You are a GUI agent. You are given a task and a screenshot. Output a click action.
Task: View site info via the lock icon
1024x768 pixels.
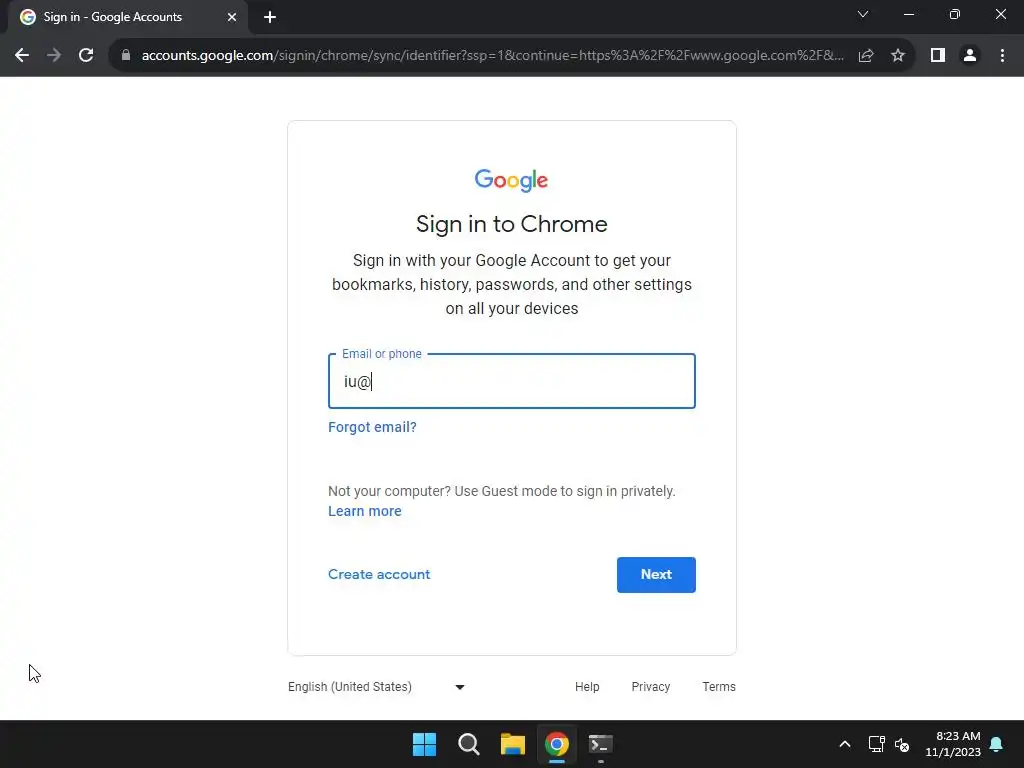pos(126,56)
